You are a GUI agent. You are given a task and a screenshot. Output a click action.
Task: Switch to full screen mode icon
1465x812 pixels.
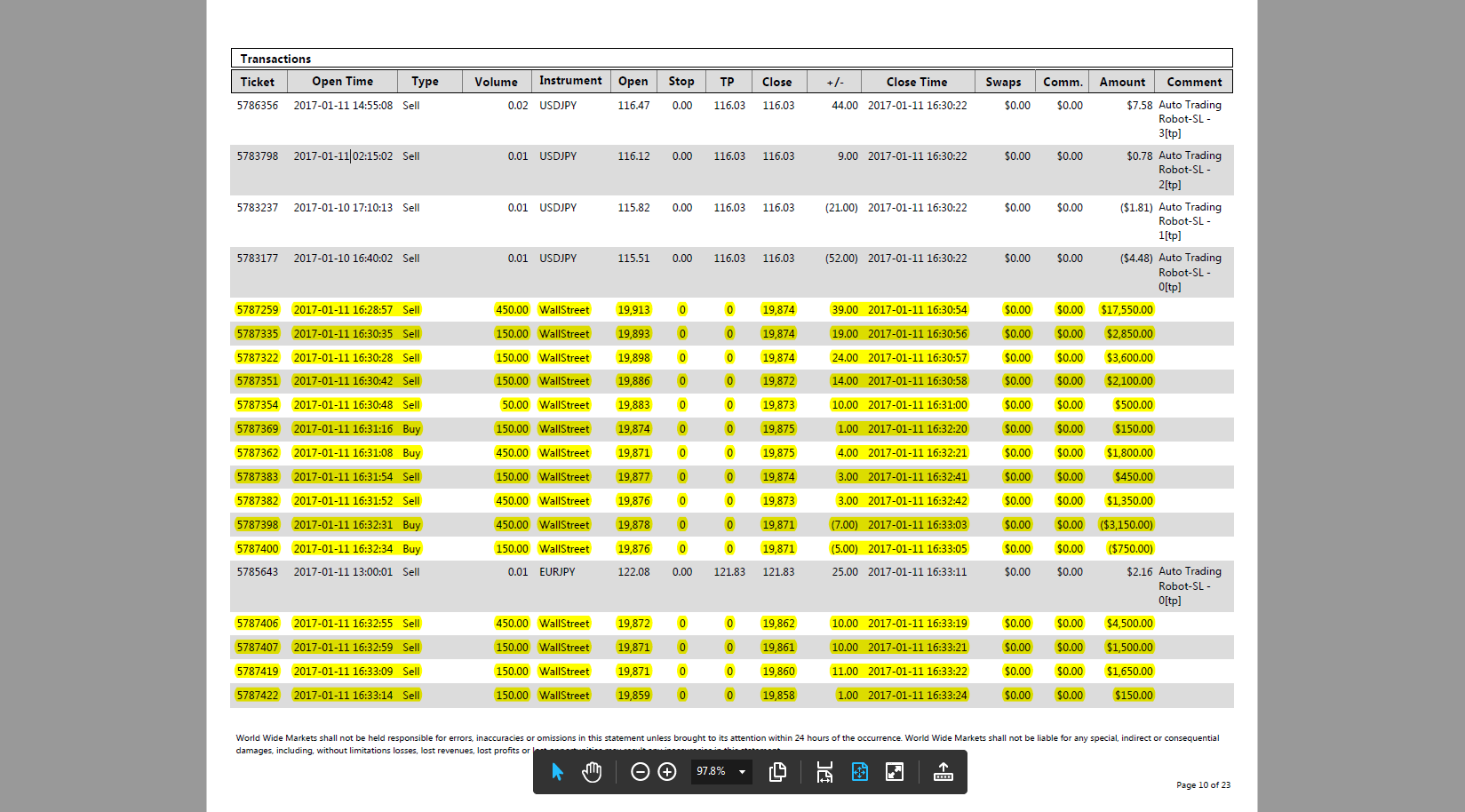[x=895, y=772]
